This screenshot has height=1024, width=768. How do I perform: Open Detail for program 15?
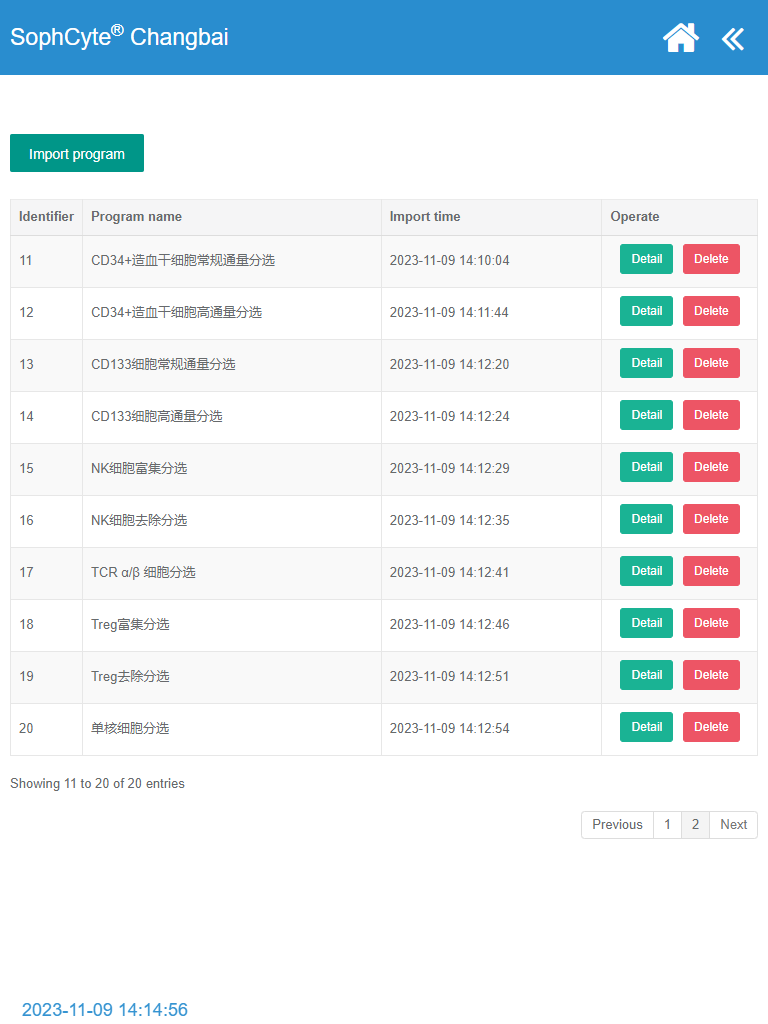click(x=646, y=467)
